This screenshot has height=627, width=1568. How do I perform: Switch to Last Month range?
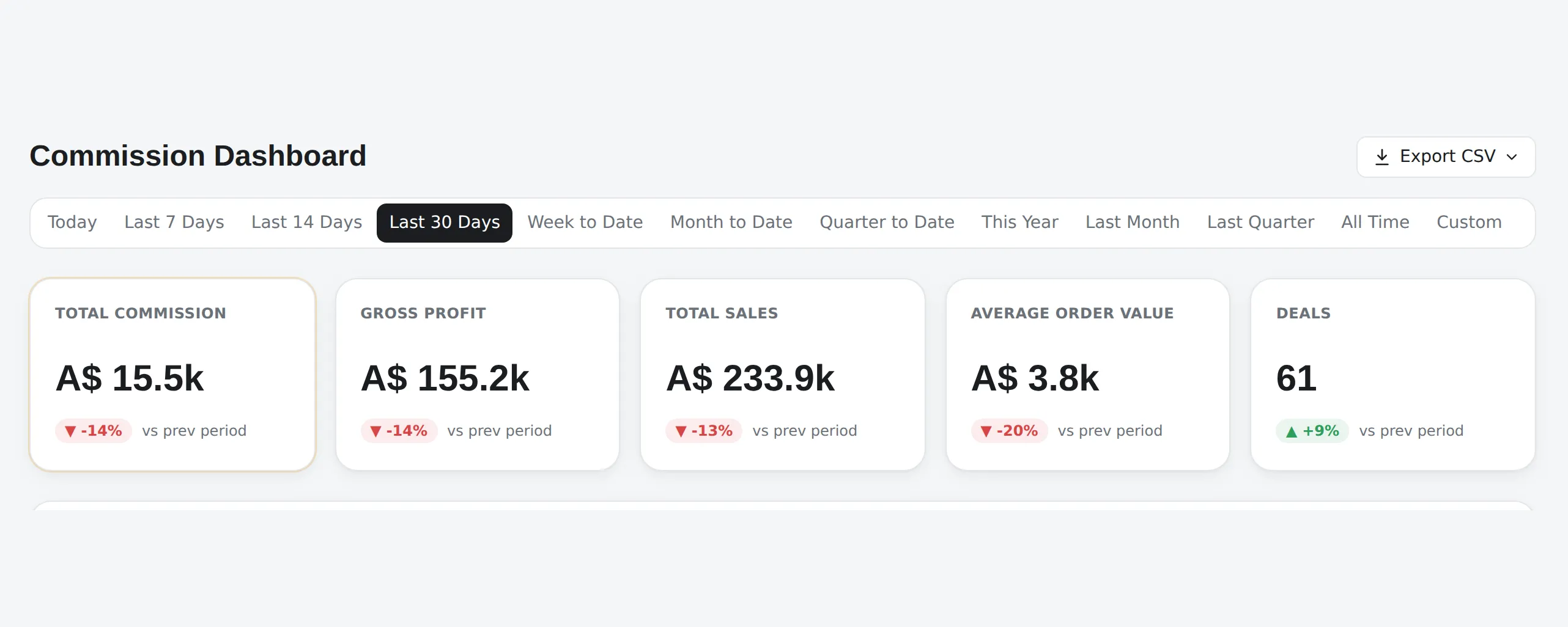[1132, 222]
